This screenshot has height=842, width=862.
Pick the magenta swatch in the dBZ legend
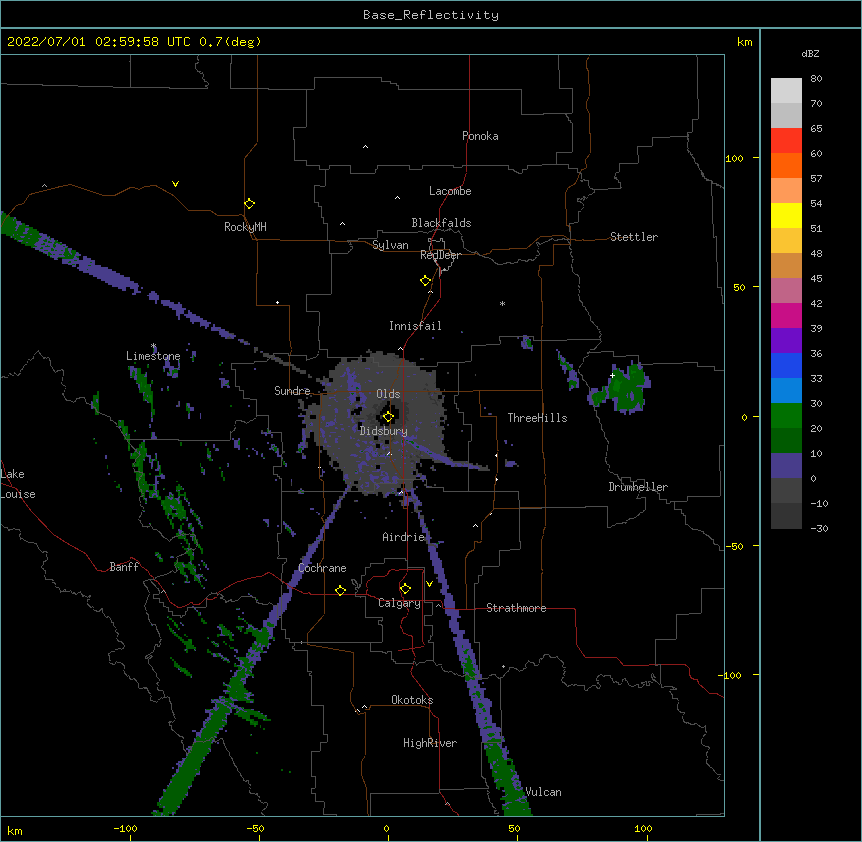786,315
